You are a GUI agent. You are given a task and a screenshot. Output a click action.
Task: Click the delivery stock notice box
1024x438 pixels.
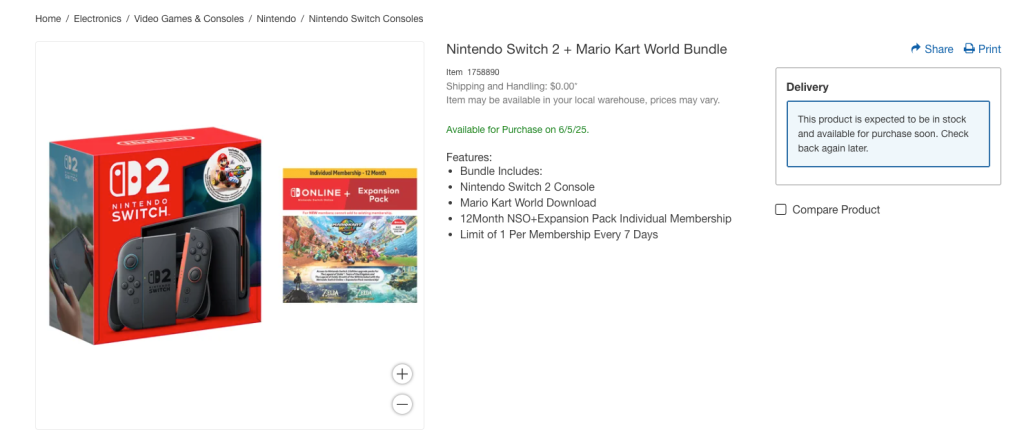click(888, 134)
